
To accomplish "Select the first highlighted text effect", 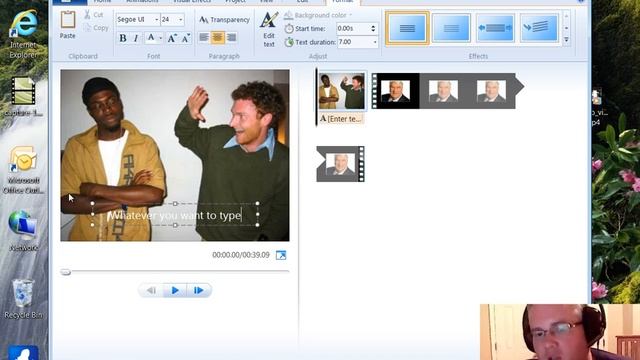I will coord(407,28).
